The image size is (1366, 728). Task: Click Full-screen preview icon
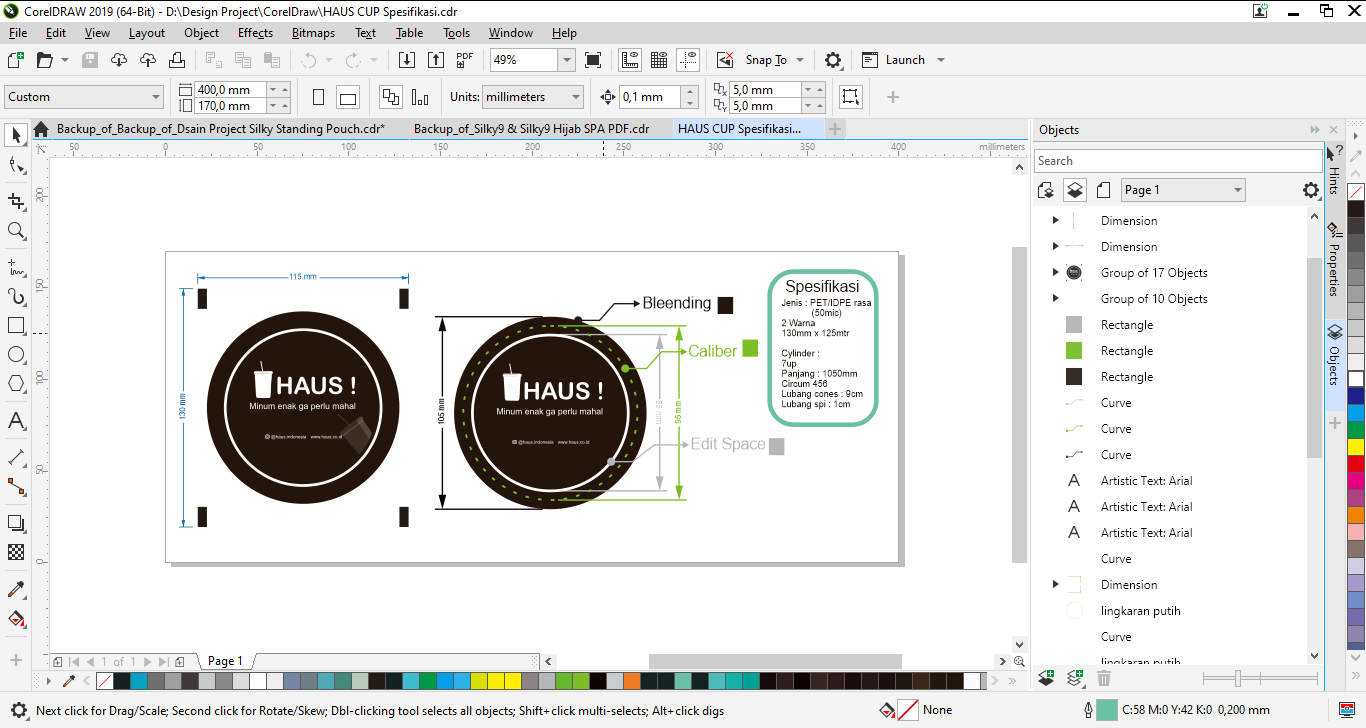pos(593,60)
